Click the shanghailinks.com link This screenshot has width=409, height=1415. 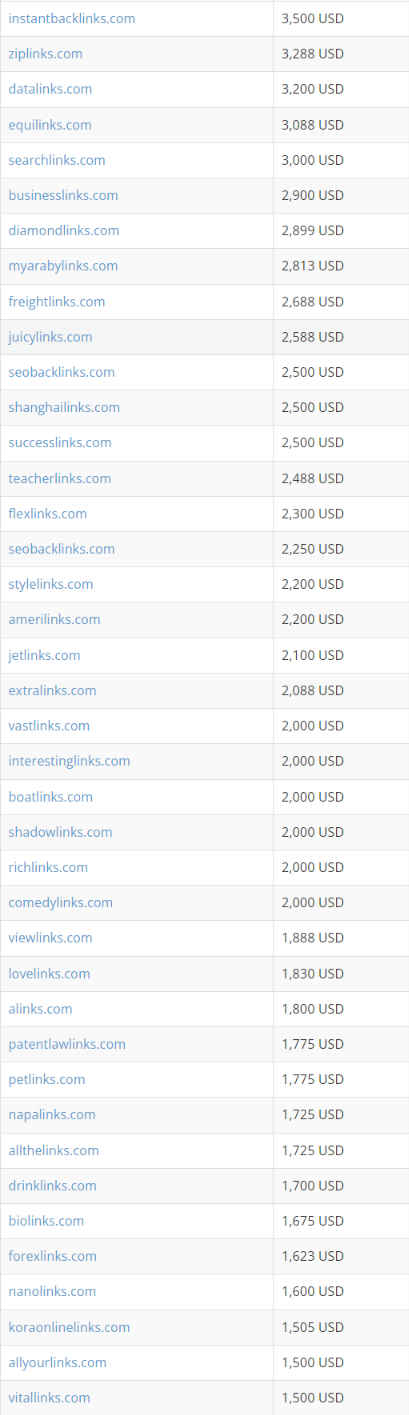pos(64,407)
